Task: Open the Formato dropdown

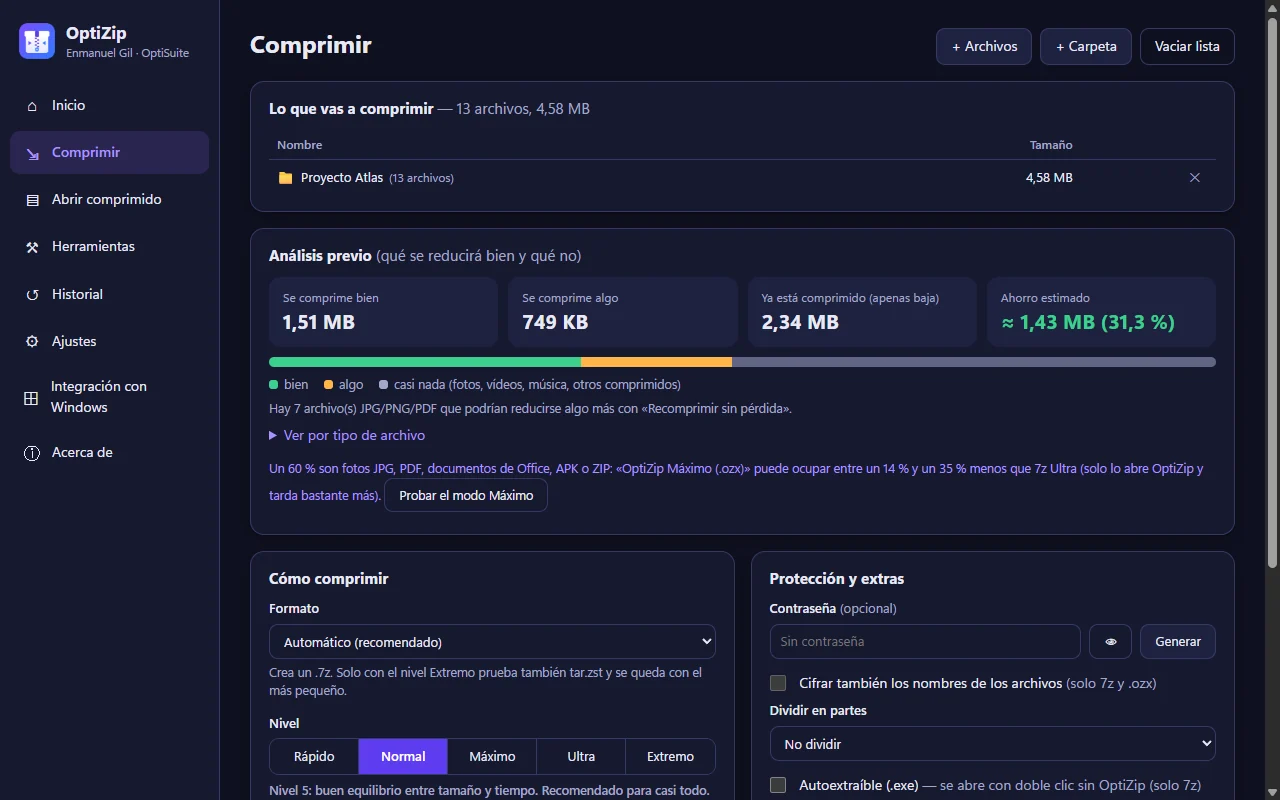Action: pyautogui.click(x=492, y=642)
